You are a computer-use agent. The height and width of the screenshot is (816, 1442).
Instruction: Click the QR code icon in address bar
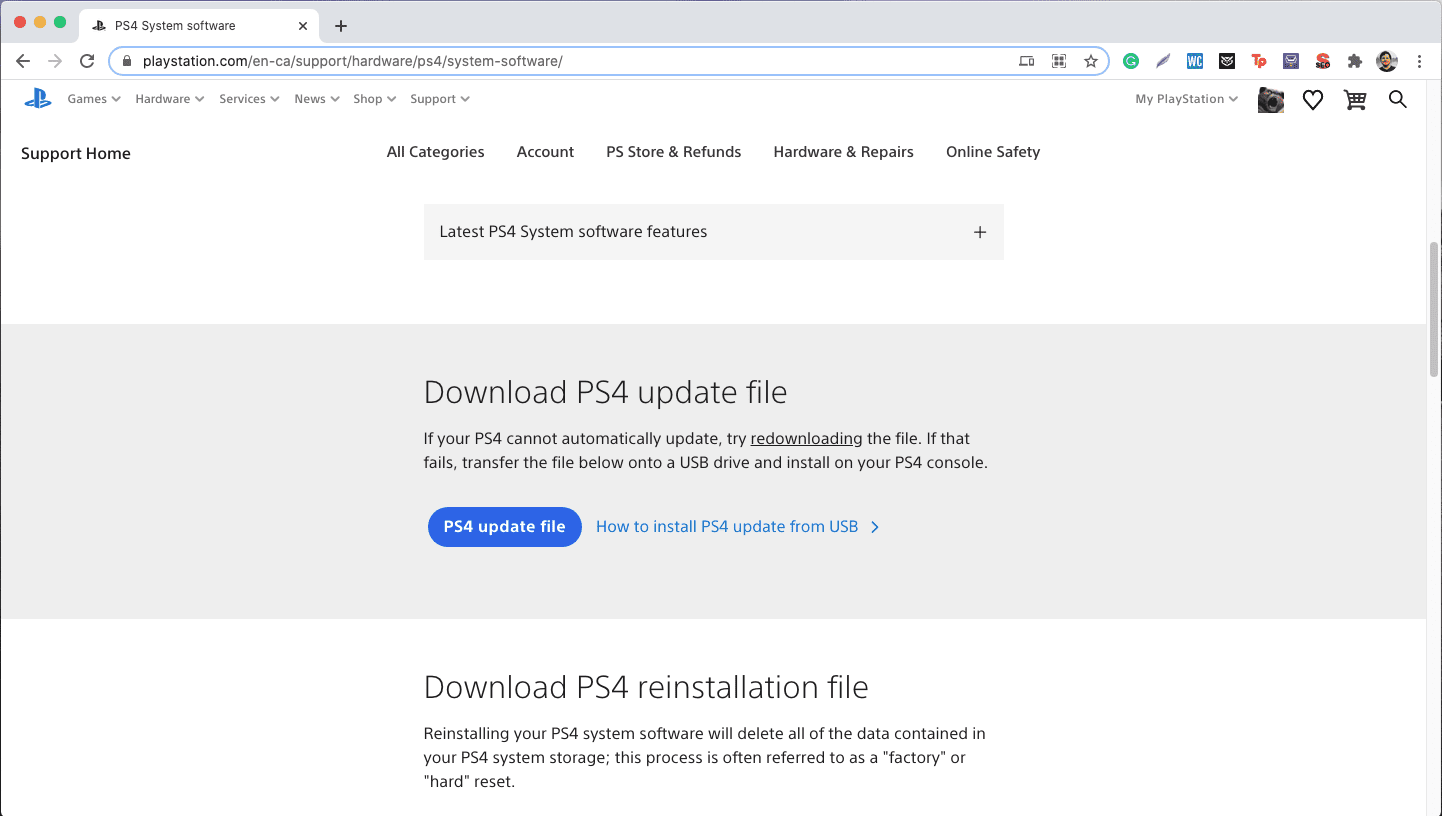coord(1059,61)
